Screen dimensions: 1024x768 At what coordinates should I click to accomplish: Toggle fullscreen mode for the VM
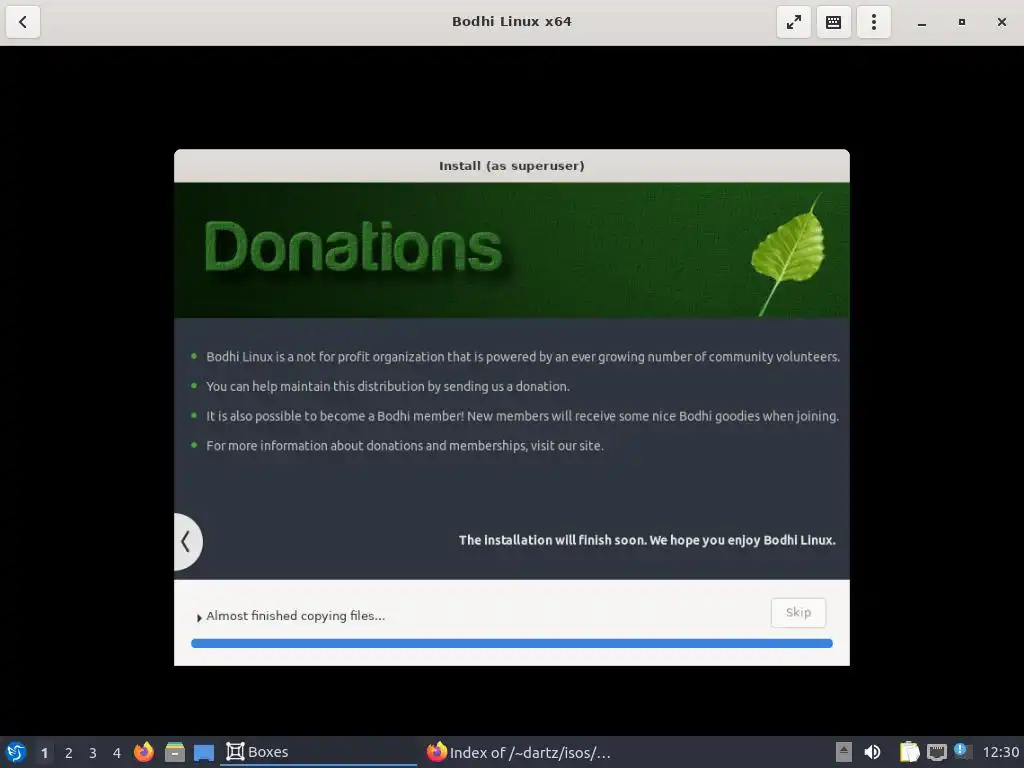793,22
